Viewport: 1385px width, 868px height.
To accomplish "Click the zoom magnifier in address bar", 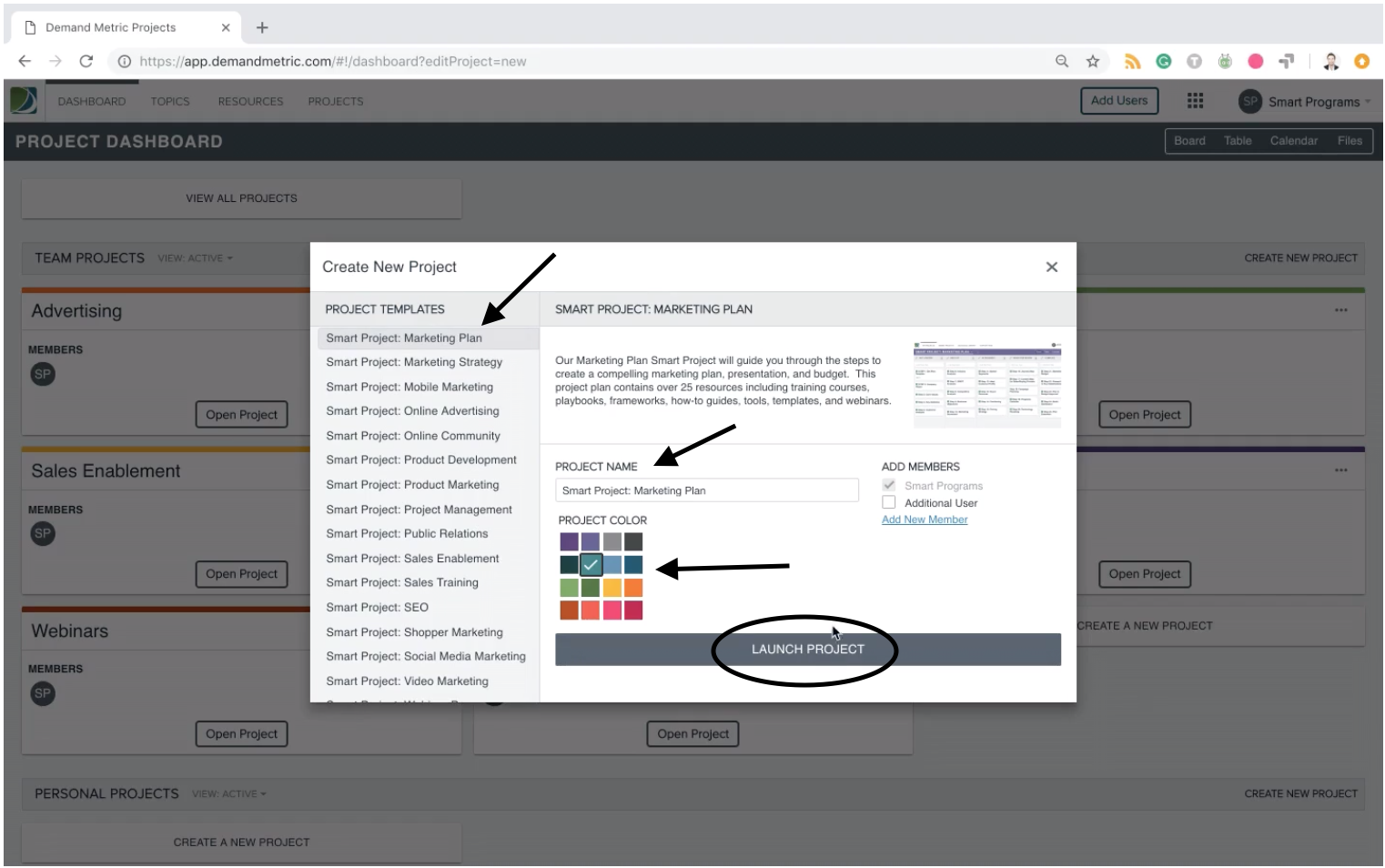I will [x=1062, y=61].
